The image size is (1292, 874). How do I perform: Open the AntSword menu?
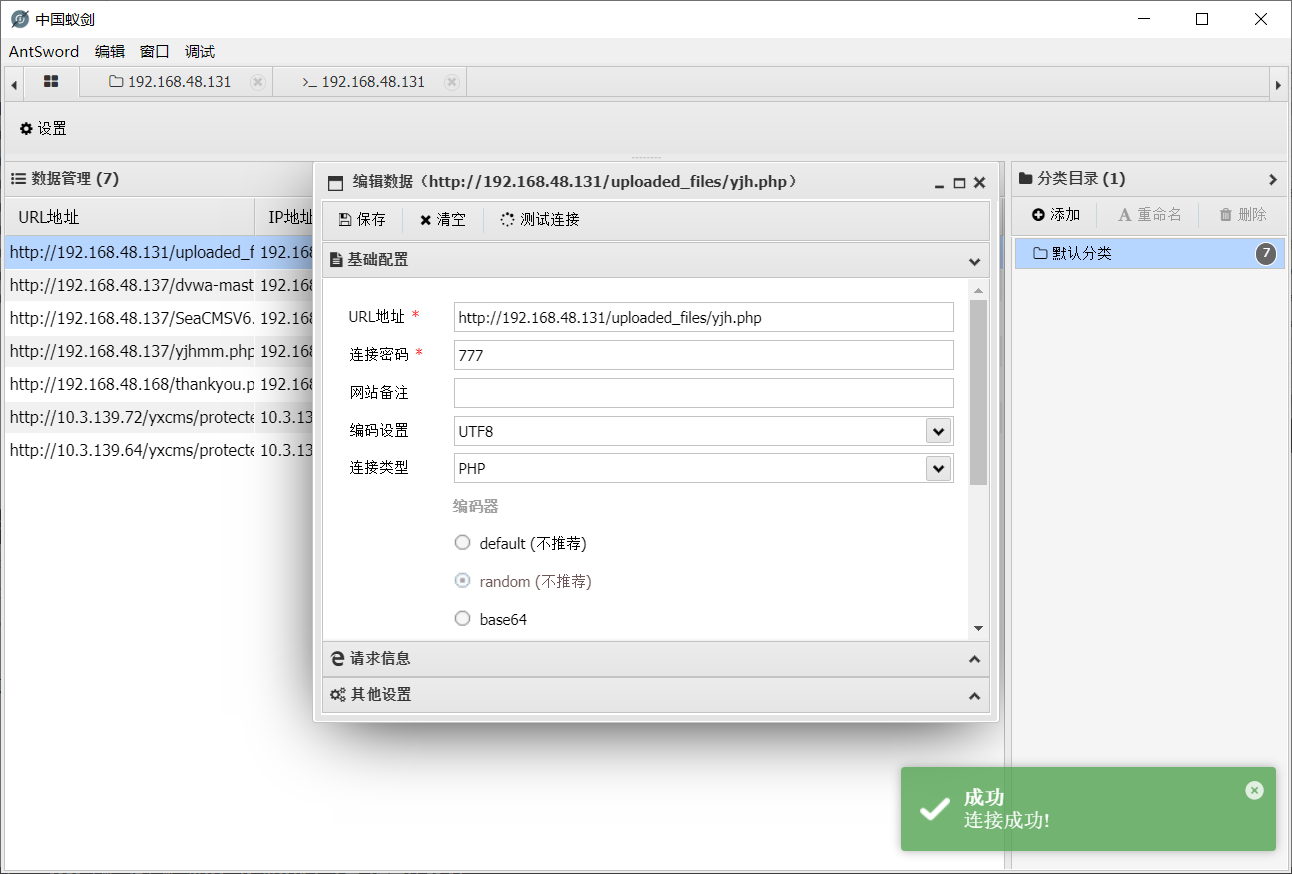(x=44, y=52)
